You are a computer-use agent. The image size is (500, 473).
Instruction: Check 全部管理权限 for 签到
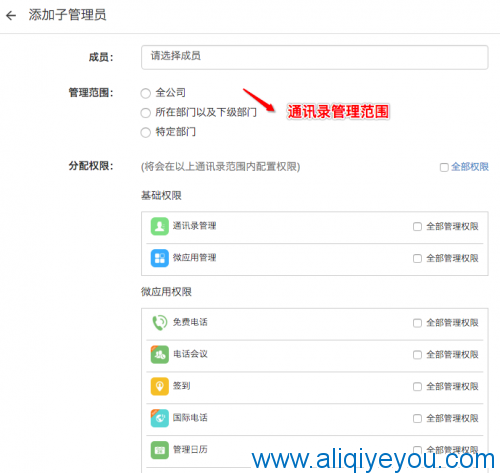[x=417, y=387]
